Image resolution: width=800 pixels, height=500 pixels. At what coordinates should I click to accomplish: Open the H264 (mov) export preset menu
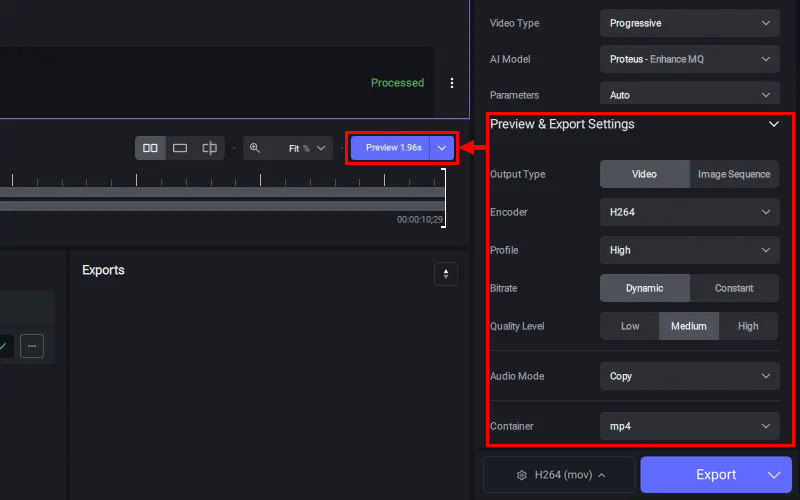(x=558, y=475)
